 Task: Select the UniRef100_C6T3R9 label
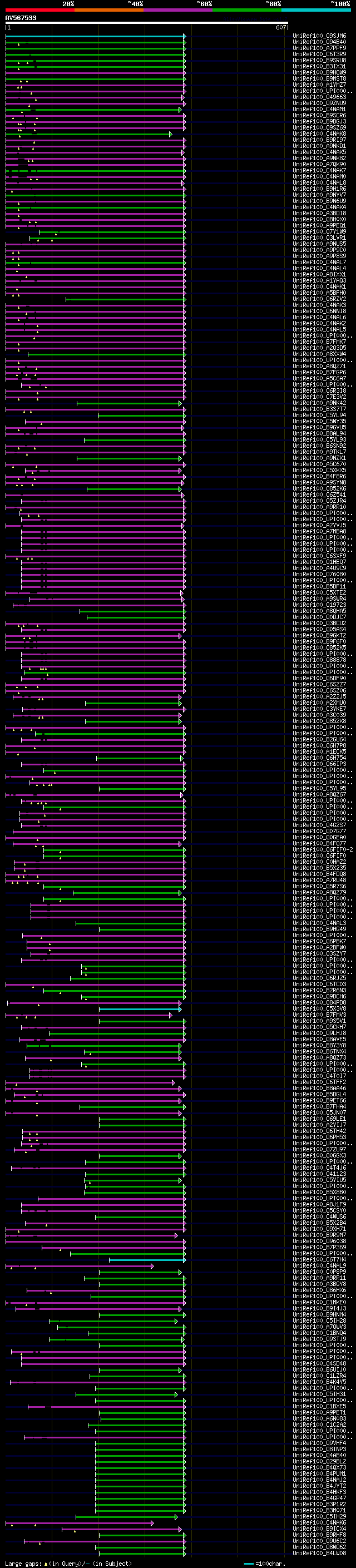tap(319, 54)
